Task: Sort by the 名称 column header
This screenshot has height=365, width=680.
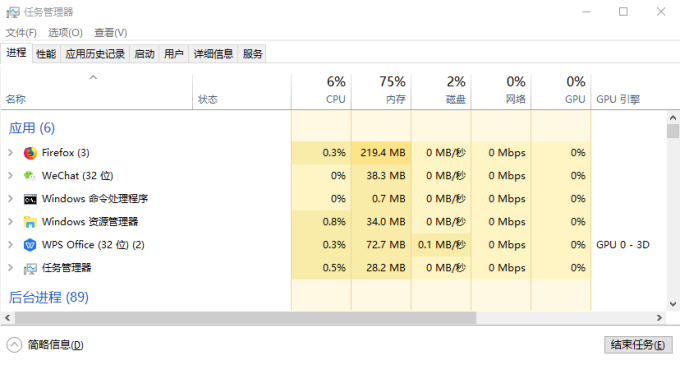Action: click(96, 91)
